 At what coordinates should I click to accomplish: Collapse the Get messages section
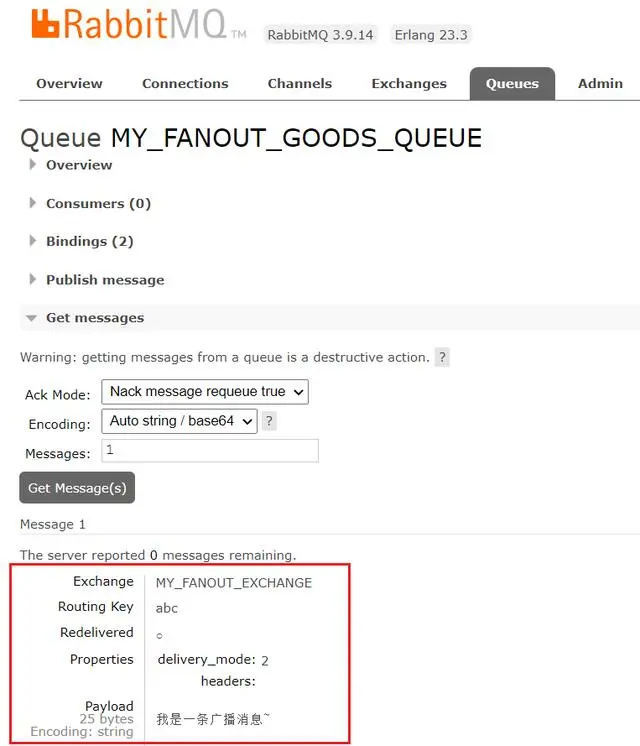[x=86, y=318]
